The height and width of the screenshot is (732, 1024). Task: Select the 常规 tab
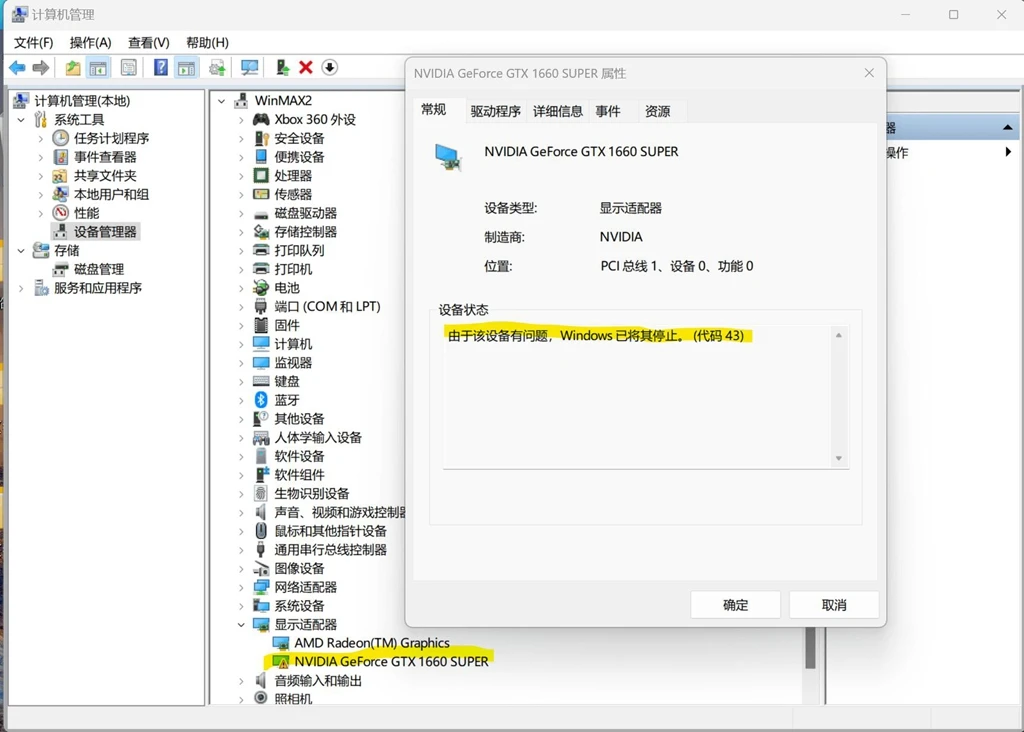[434, 110]
